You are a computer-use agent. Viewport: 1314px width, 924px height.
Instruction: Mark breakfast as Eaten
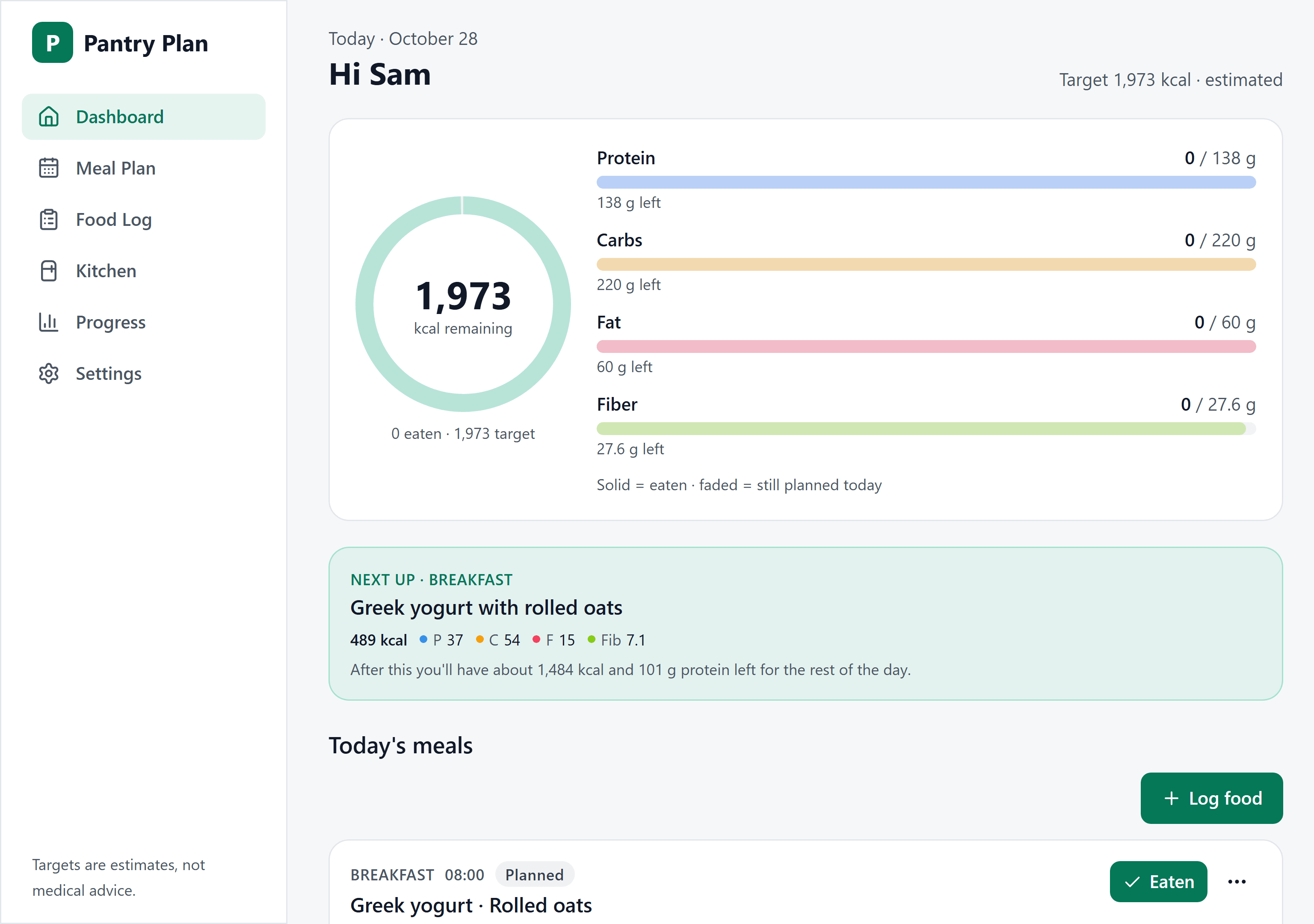pyautogui.click(x=1158, y=882)
